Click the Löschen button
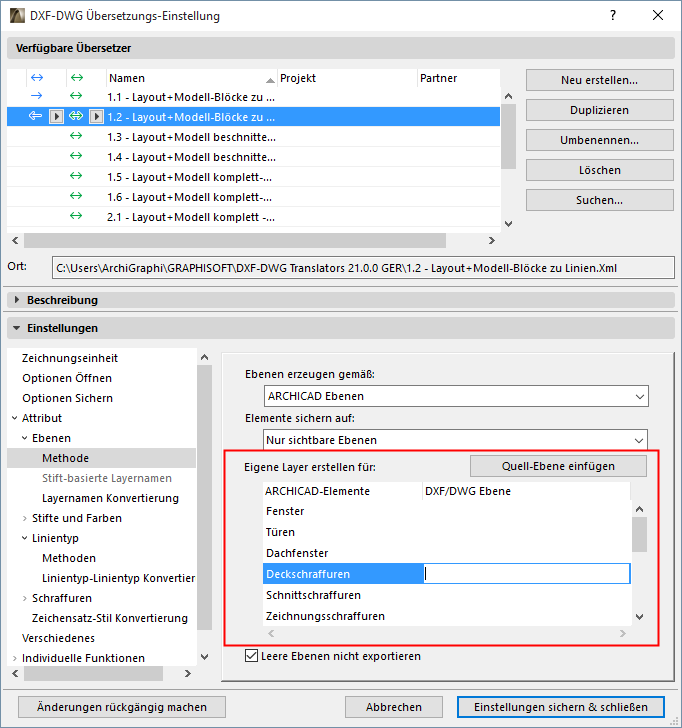 click(599, 170)
